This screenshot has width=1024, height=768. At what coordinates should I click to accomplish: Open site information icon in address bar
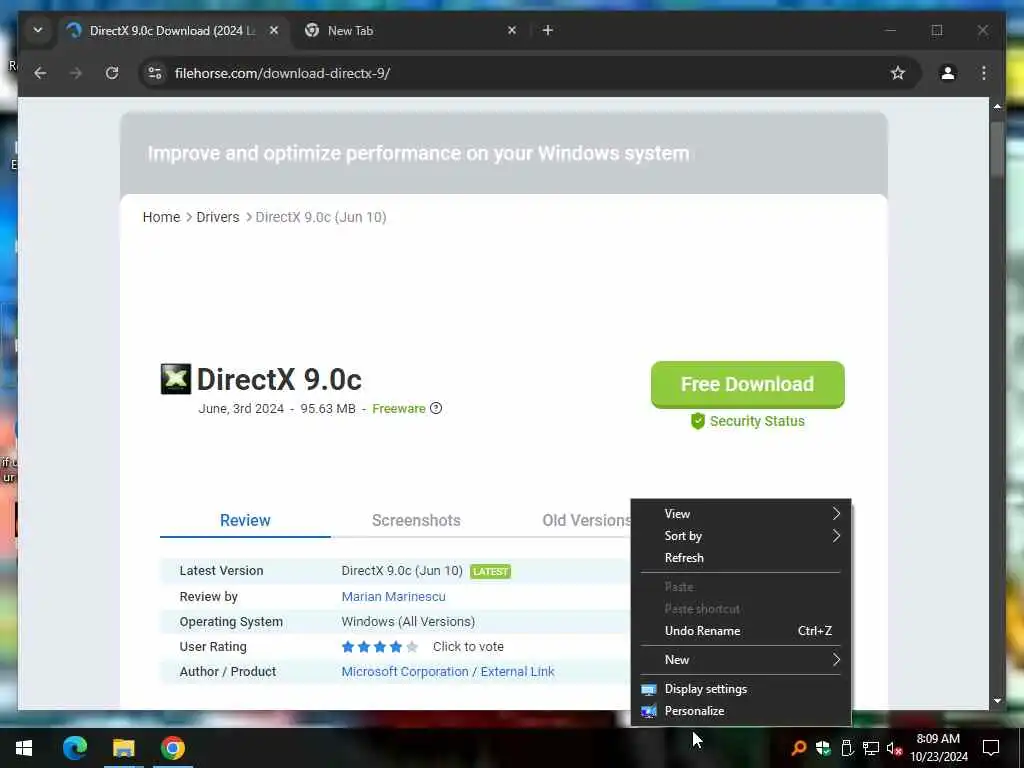coord(155,73)
